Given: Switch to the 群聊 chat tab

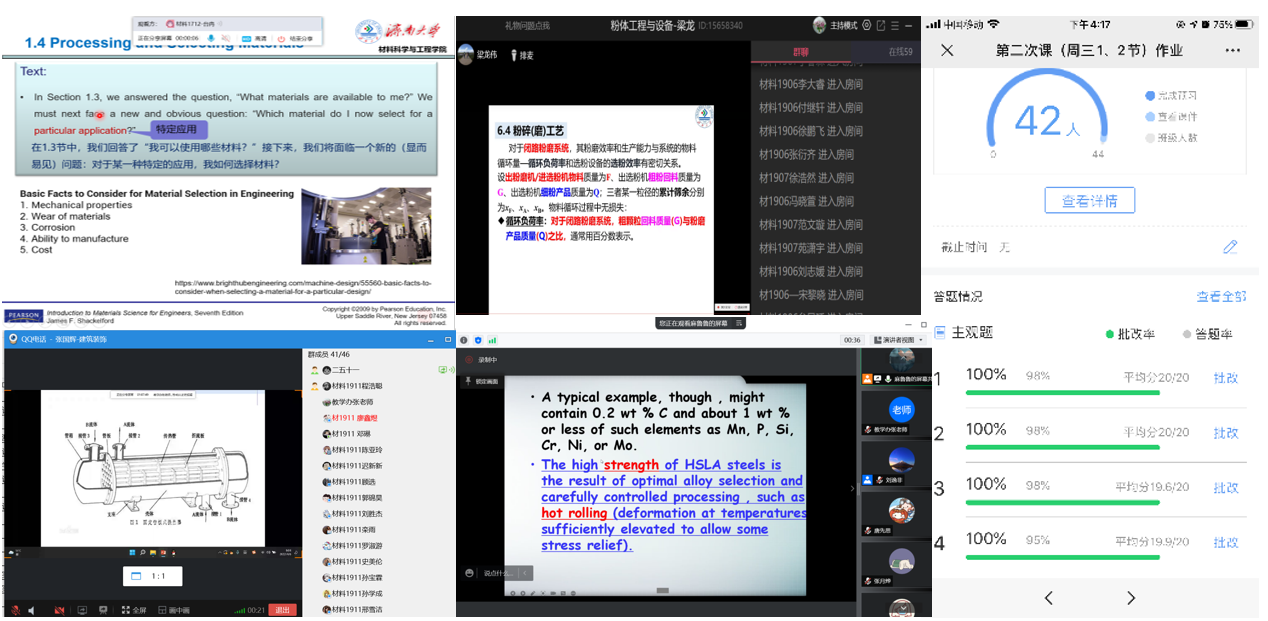Looking at the screenshot, I should (x=800, y=51).
